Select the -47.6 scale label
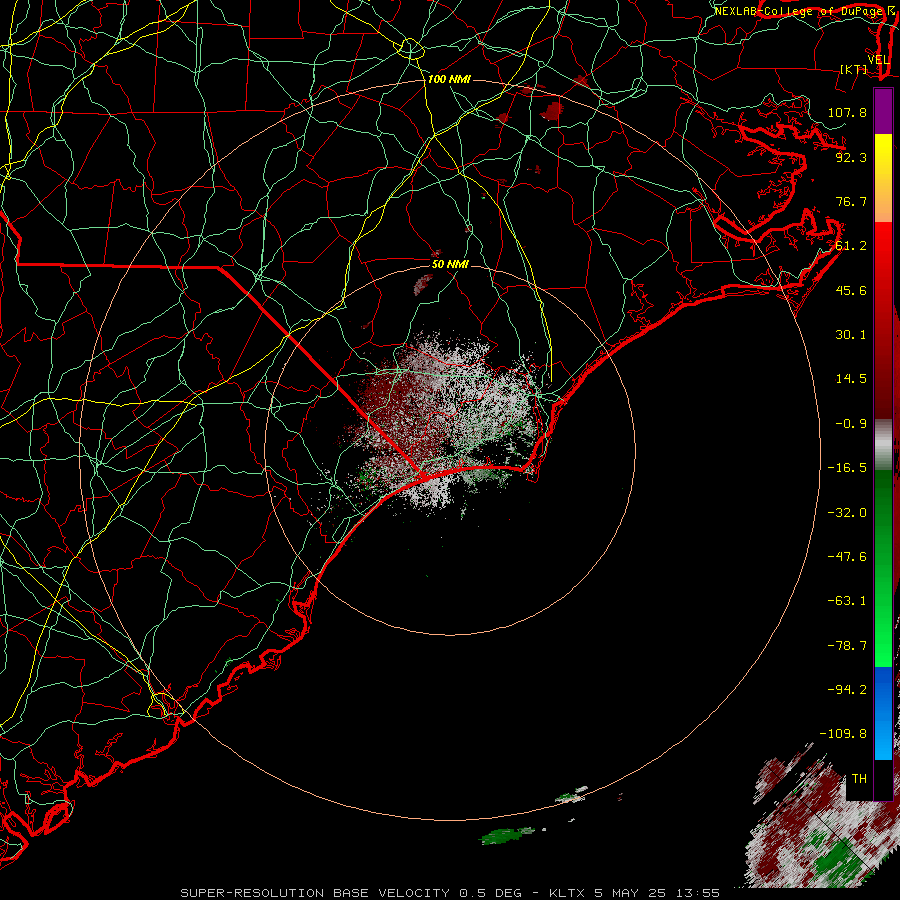900x900 pixels. coord(847,557)
